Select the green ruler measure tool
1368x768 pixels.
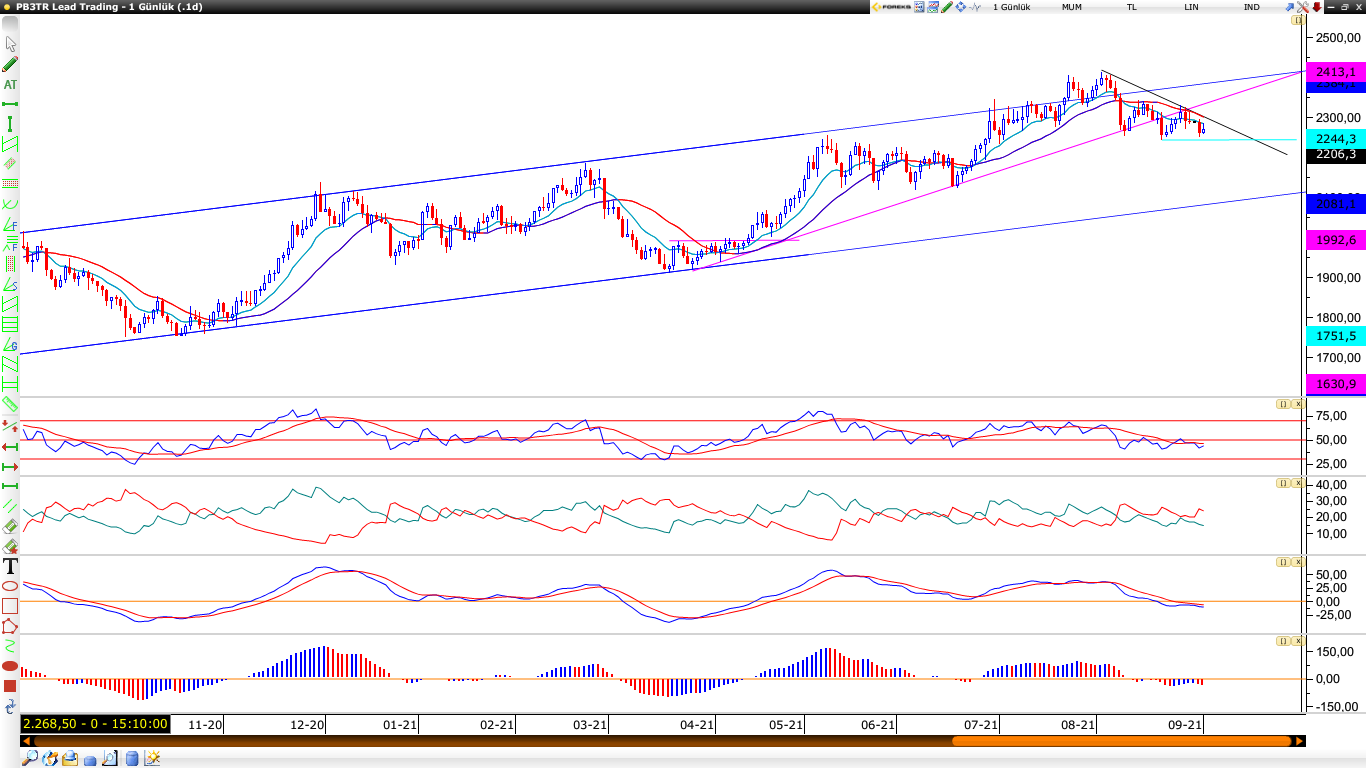coord(10,405)
